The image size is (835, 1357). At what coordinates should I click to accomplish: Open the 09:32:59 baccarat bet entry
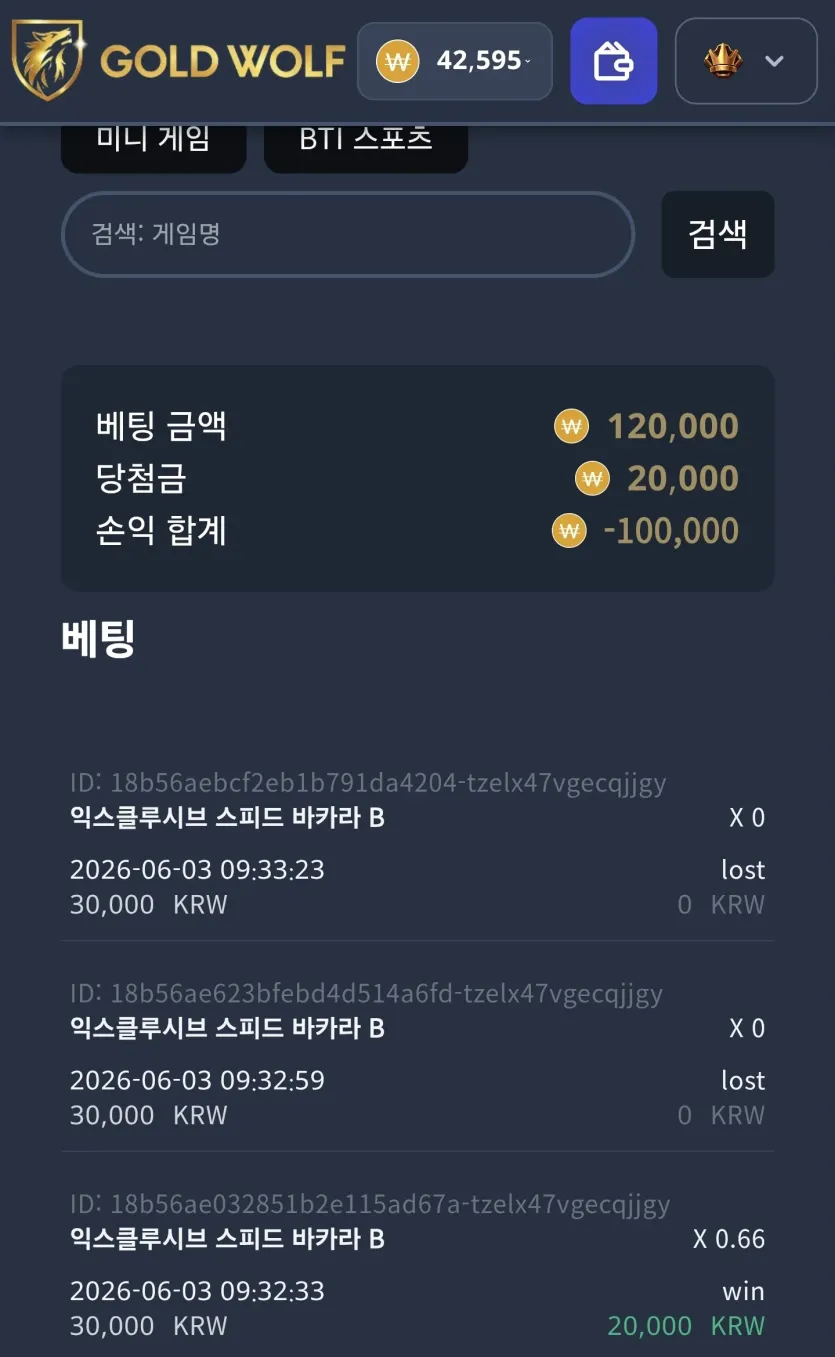417,1055
